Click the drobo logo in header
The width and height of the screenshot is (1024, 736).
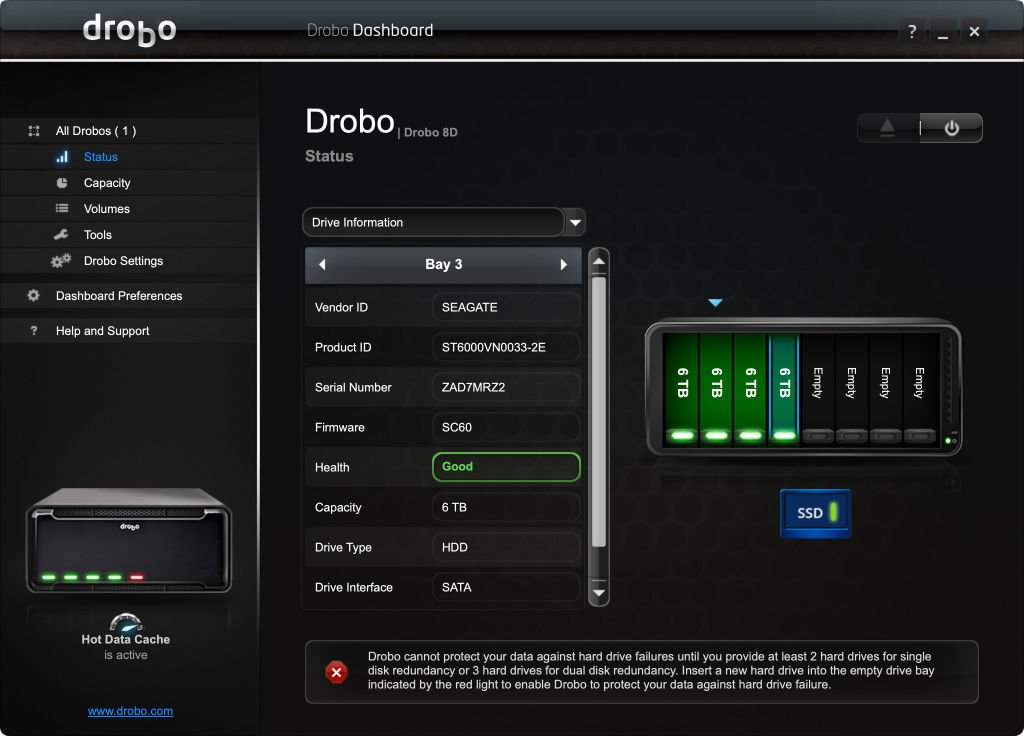(x=129, y=30)
